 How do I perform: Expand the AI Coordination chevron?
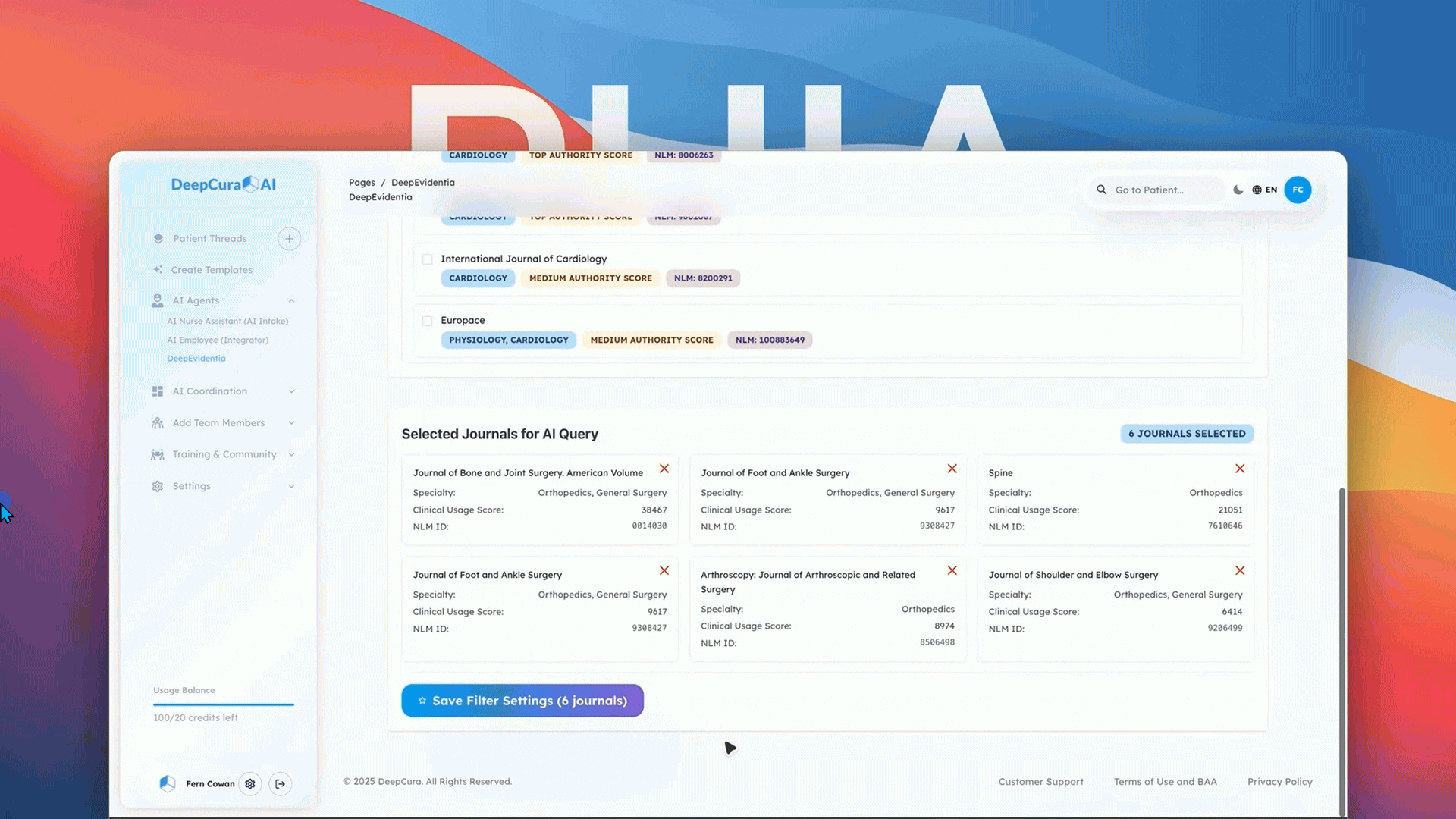[x=291, y=391]
